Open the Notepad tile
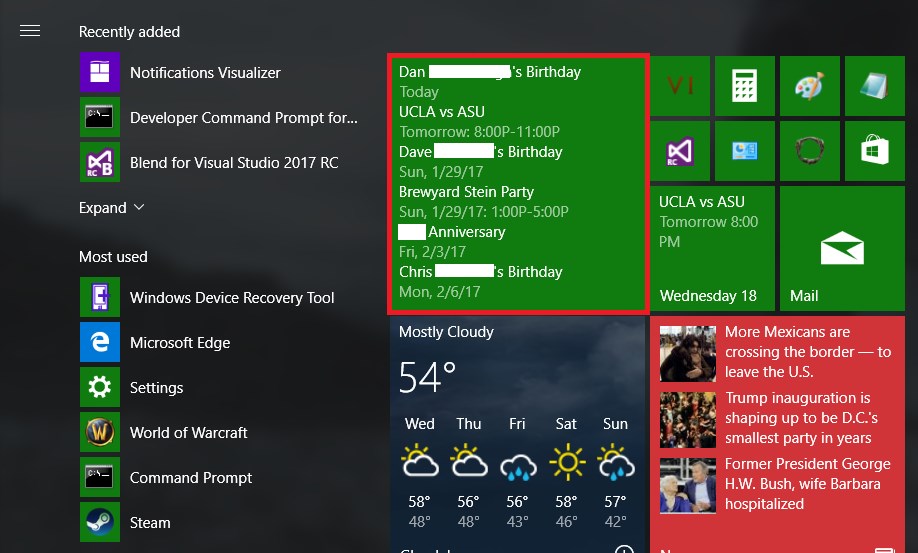 [x=875, y=86]
